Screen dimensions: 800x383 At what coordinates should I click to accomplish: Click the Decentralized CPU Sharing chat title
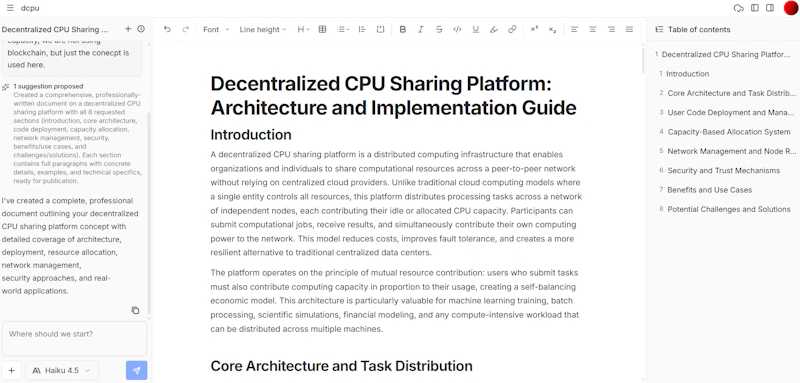click(x=55, y=30)
